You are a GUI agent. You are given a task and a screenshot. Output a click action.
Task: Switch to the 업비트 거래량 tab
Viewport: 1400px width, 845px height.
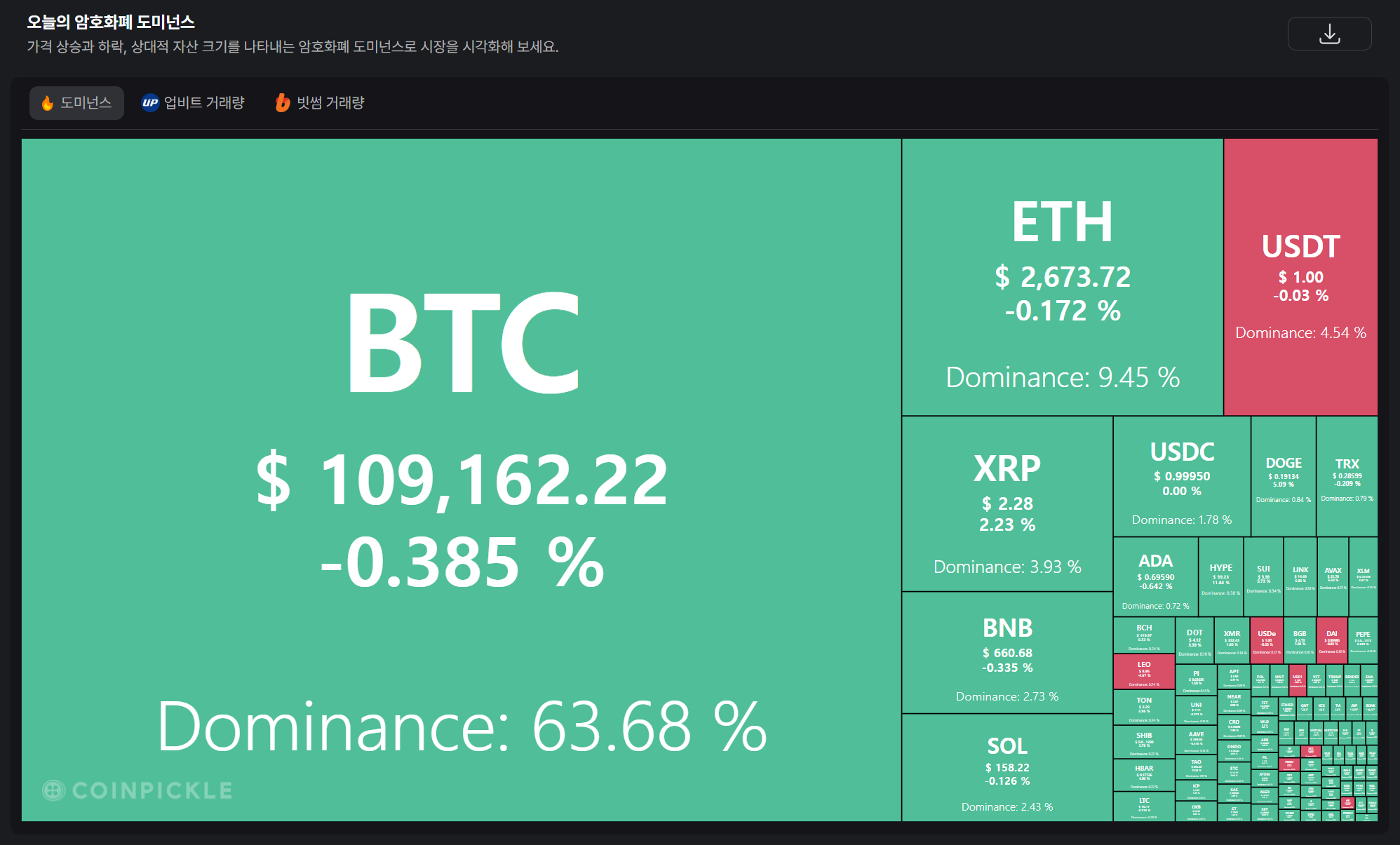193,102
